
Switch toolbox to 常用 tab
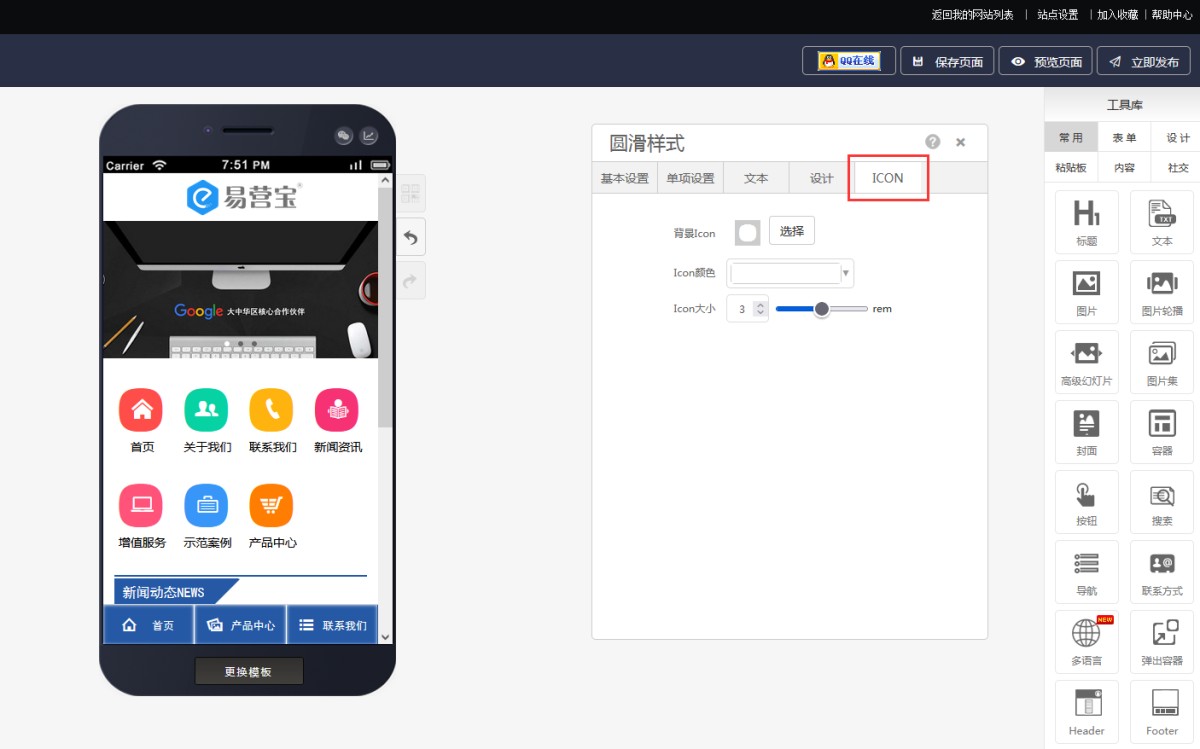(1071, 138)
